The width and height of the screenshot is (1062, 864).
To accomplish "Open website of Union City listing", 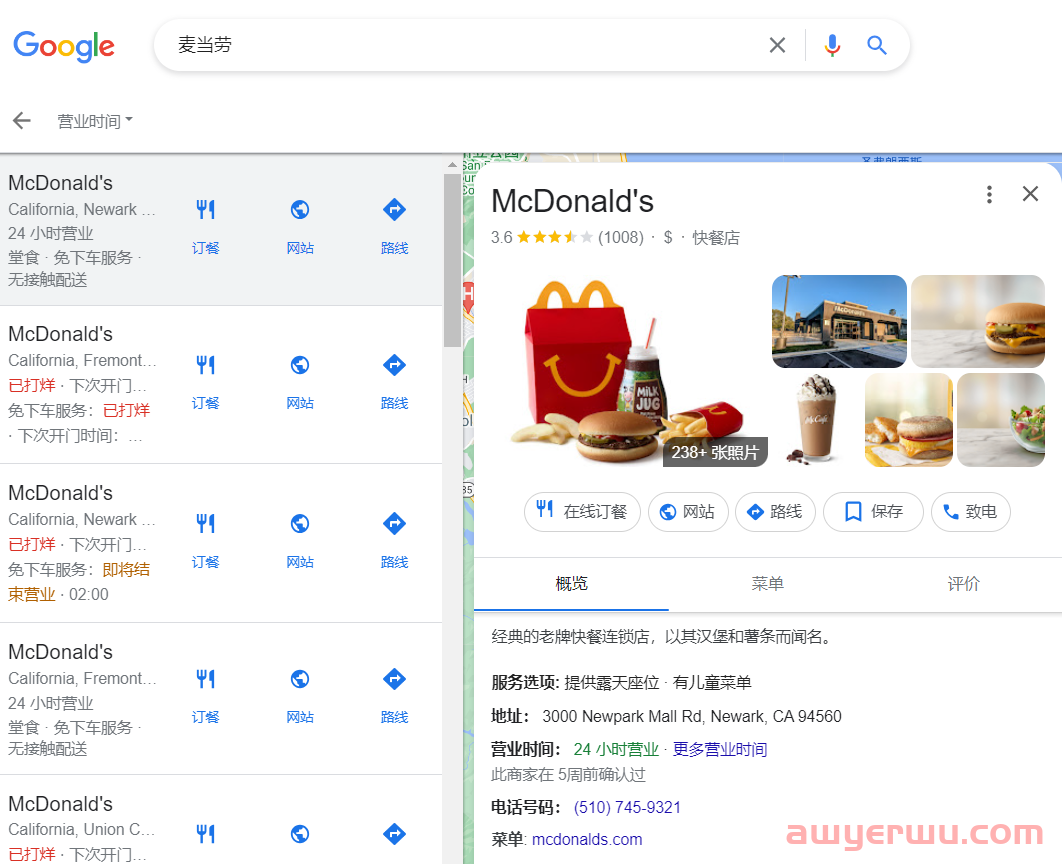I will 300,834.
